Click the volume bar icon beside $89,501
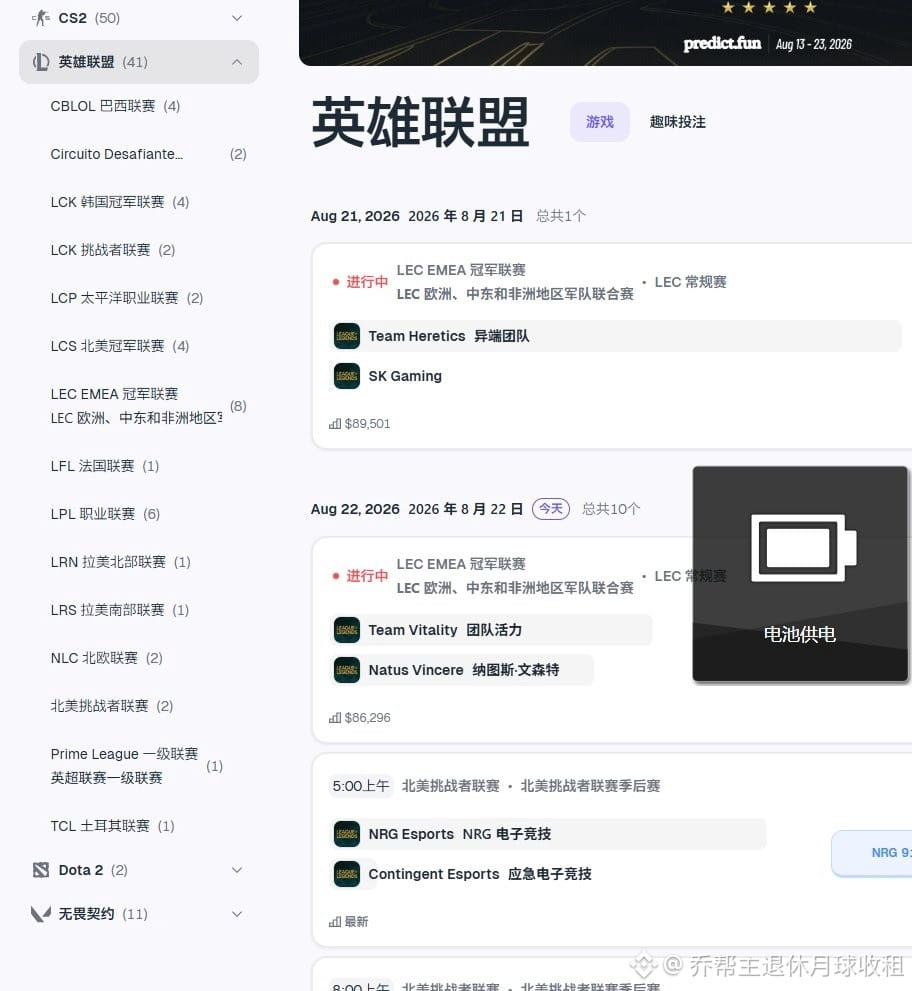The width and height of the screenshot is (912, 991). [x=335, y=423]
